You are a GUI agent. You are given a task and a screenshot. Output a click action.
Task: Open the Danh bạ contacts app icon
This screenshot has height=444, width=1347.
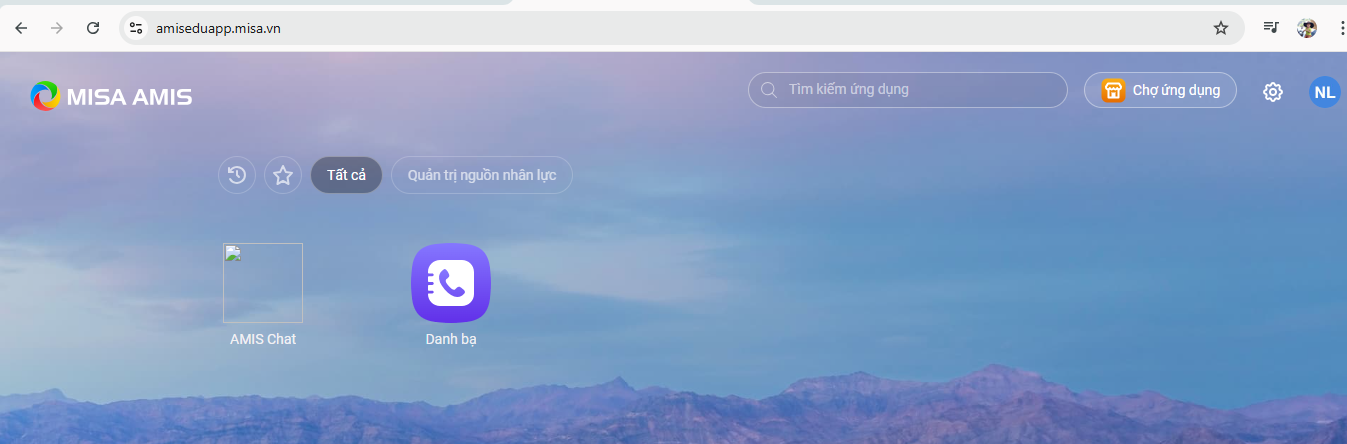451,283
